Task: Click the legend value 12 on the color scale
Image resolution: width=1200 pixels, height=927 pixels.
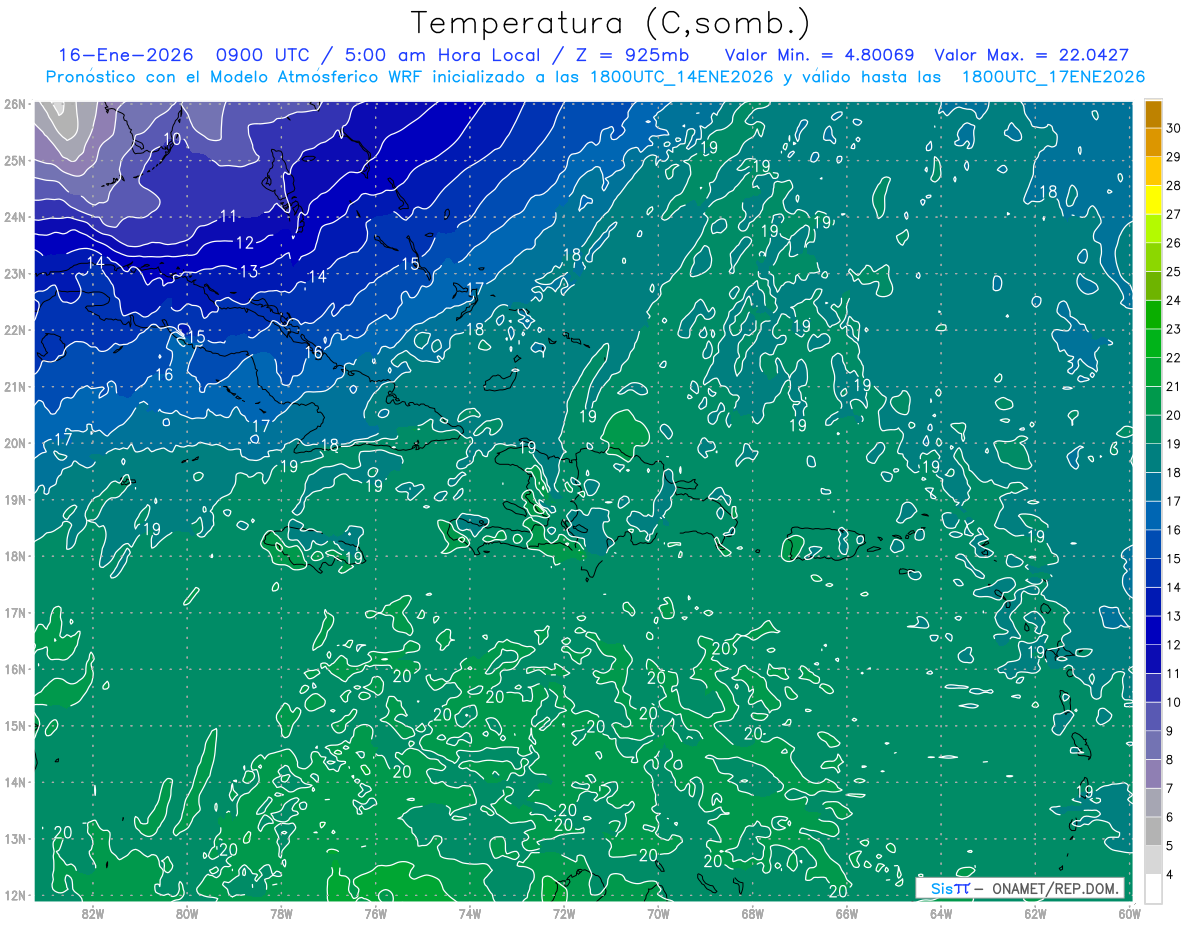Action: (1173, 645)
